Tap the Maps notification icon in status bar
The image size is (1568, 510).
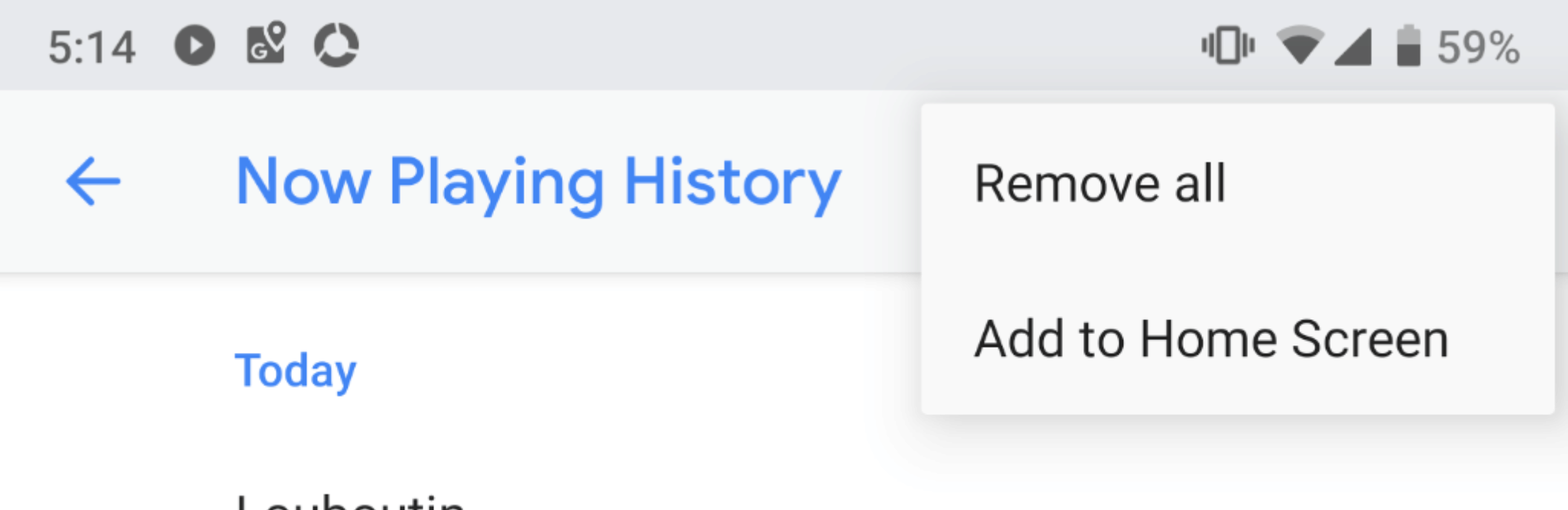(266, 43)
